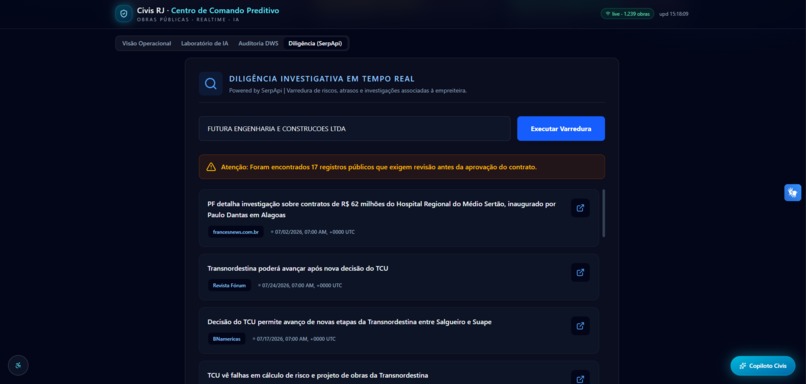Click the francesnews.com.br source tag

point(236,232)
